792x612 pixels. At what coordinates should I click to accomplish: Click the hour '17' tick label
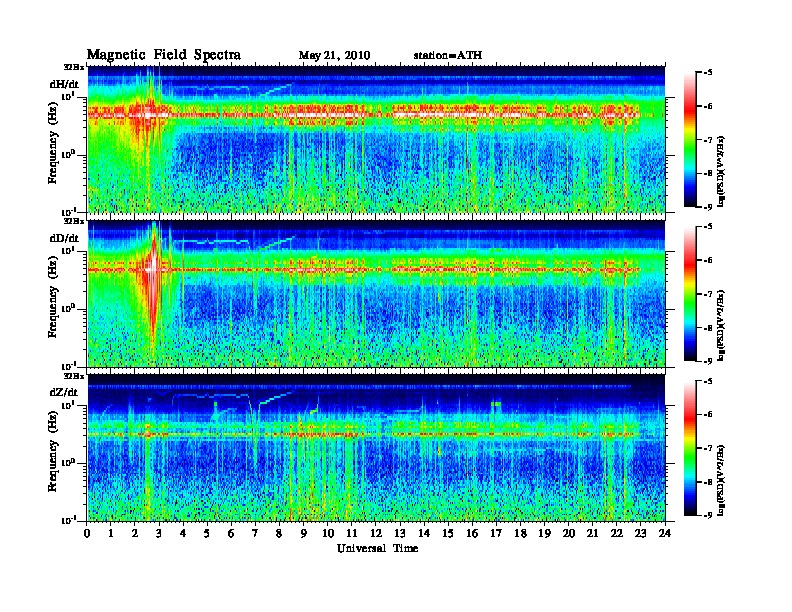496,533
